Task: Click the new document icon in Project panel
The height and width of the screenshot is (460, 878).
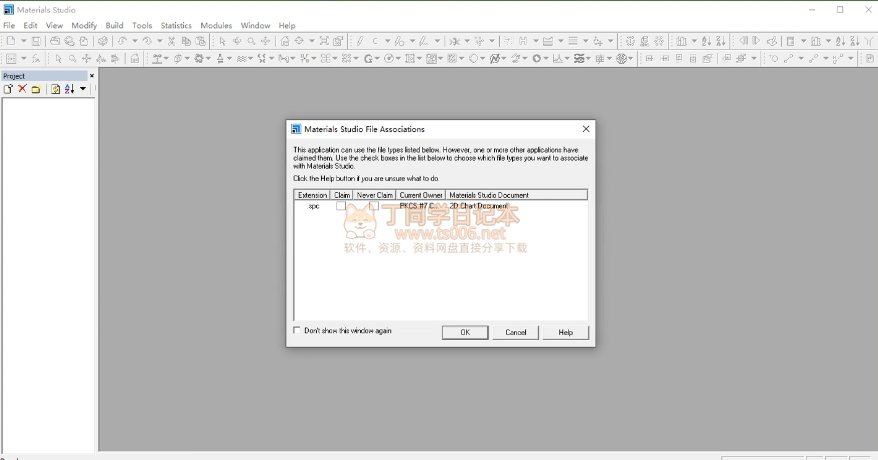Action: point(8,90)
